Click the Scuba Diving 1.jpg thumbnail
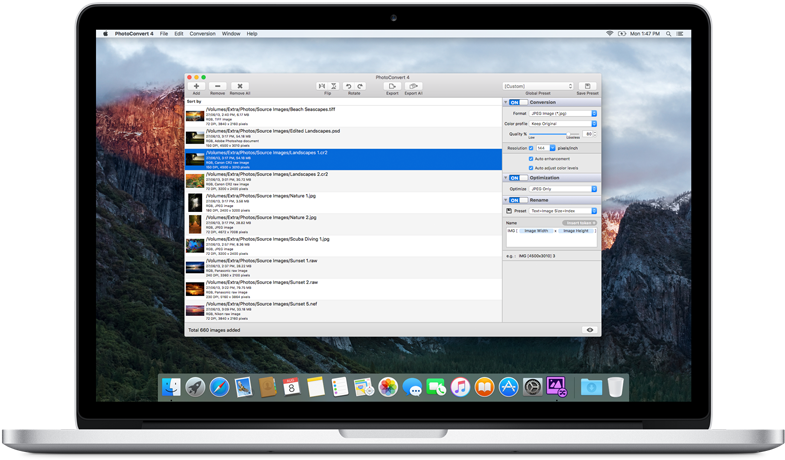 tap(195, 246)
